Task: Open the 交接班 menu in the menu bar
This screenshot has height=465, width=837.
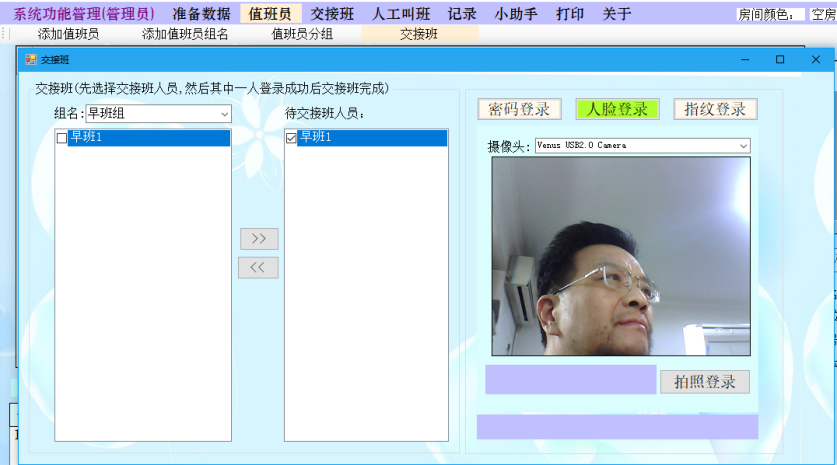Action: click(x=332, y=14)
